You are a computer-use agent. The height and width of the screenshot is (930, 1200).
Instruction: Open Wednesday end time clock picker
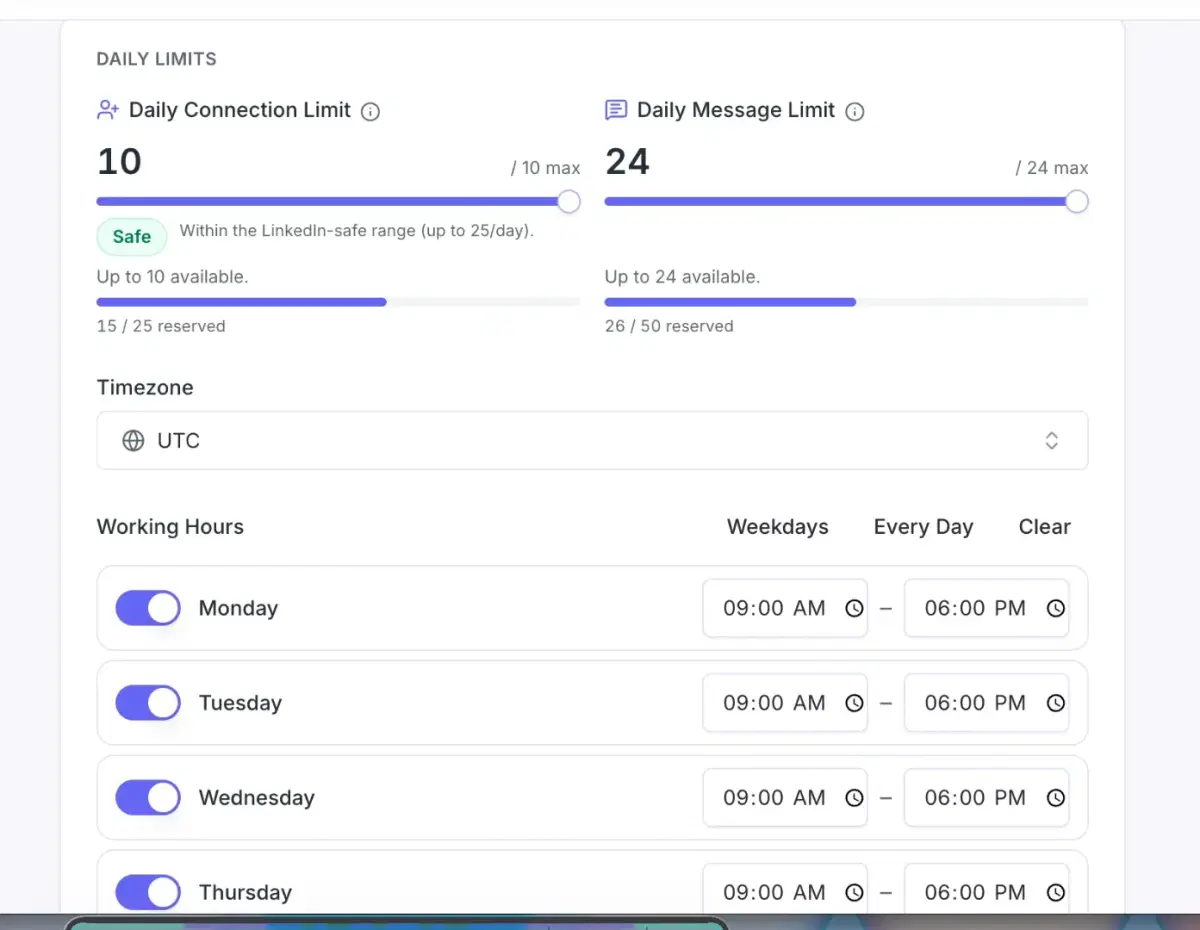click(x=1056, y=798)
